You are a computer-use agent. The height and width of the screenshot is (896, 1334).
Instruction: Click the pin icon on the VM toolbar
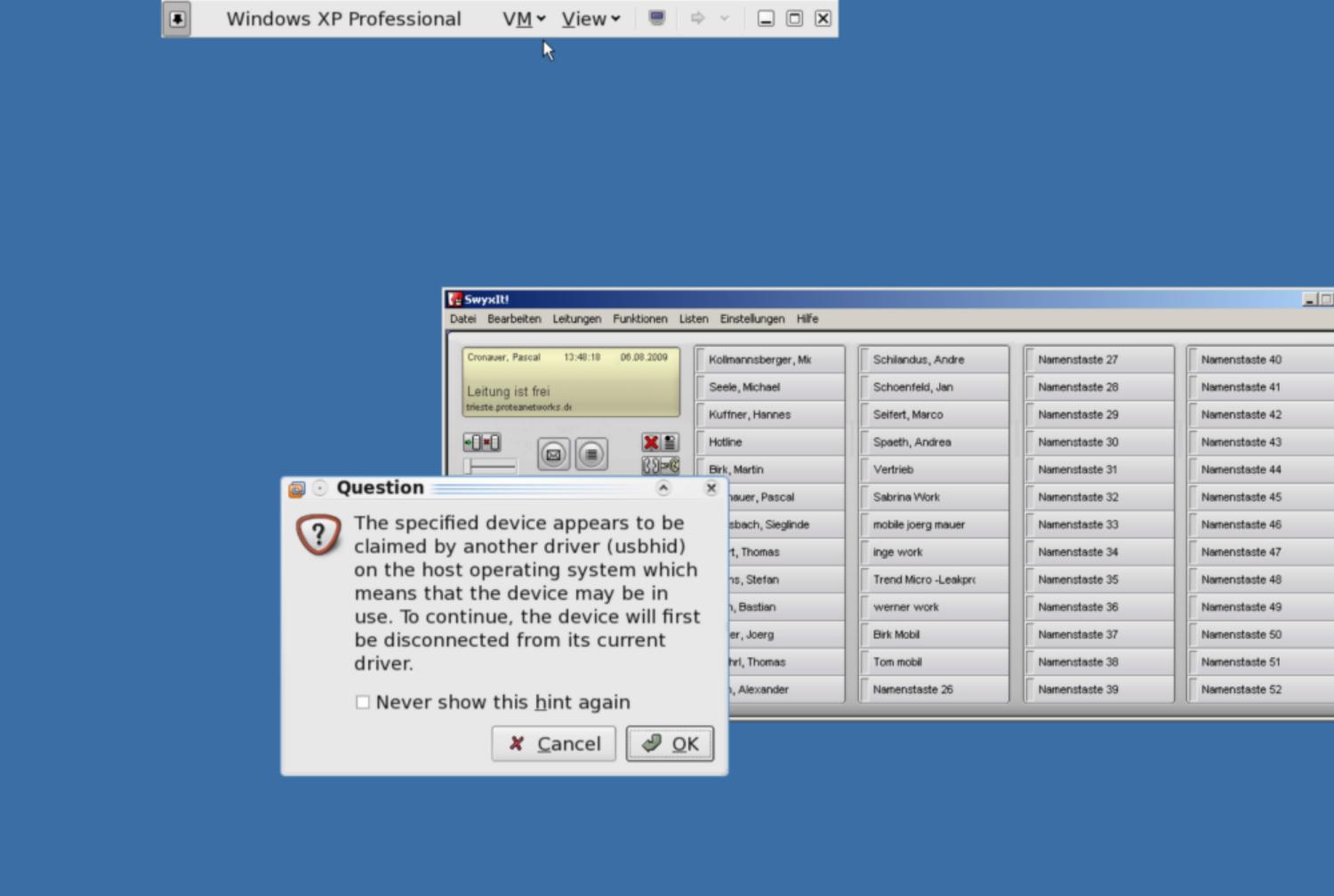(178, 19)
